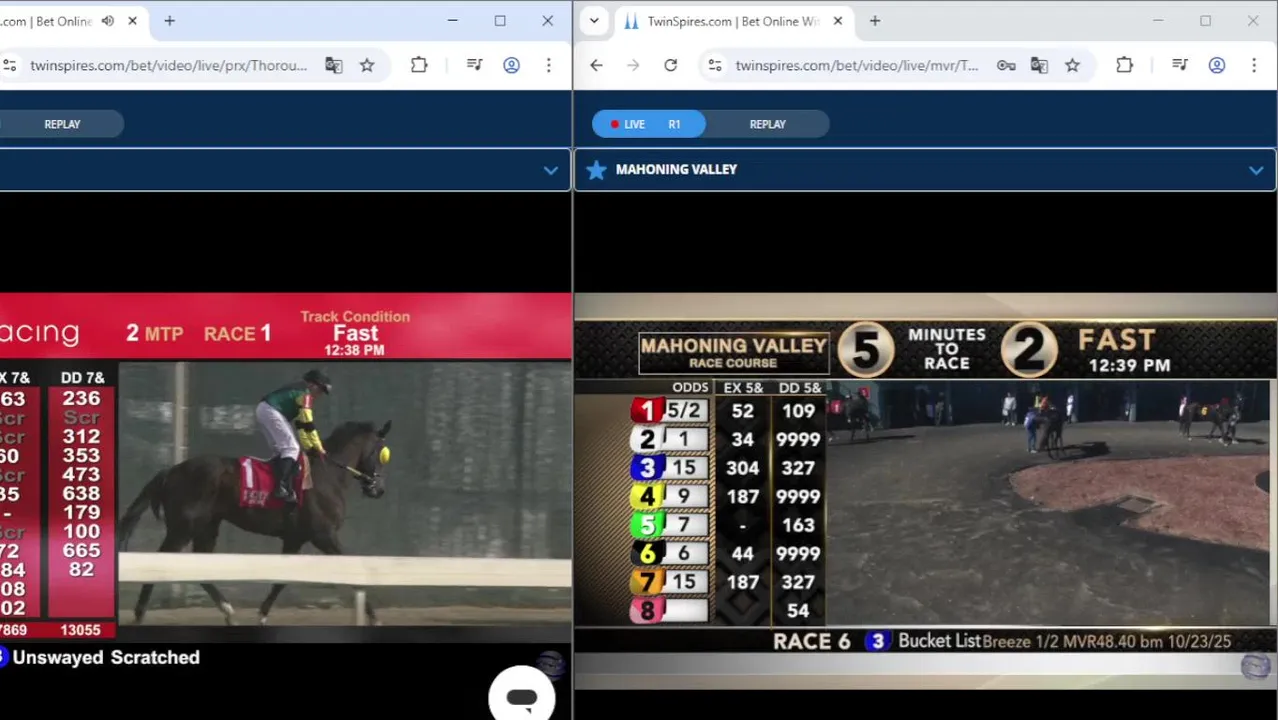Open Chrome three-dot menu in left window
This screenshot has height=720, width=1278.
[548, 65]
